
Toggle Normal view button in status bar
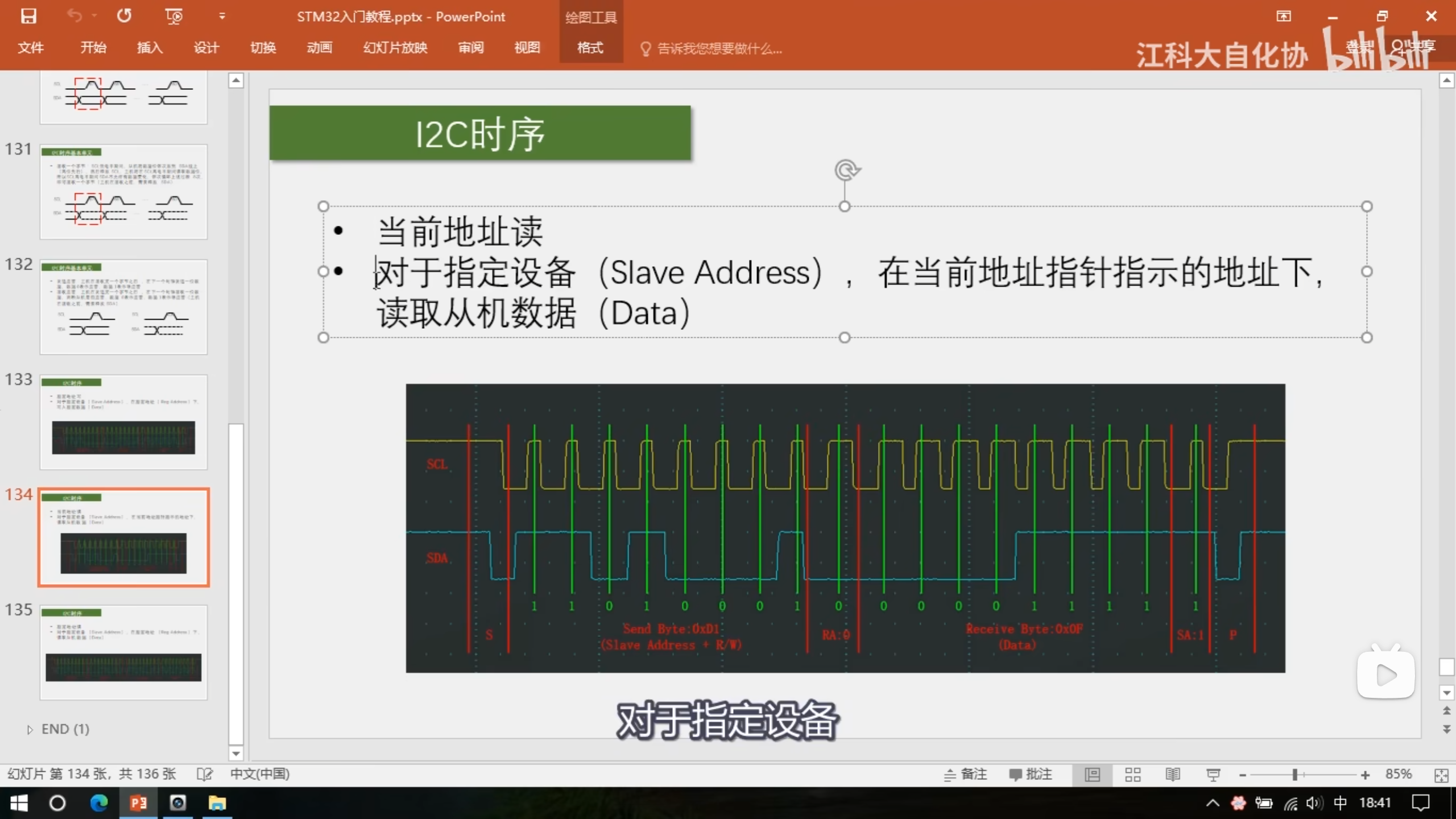click(x=1092, y=774)
